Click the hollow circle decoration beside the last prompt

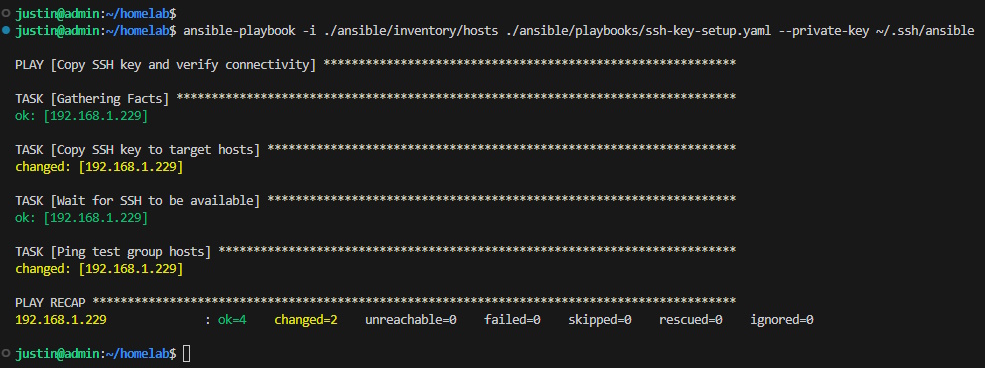pos(6,354)
